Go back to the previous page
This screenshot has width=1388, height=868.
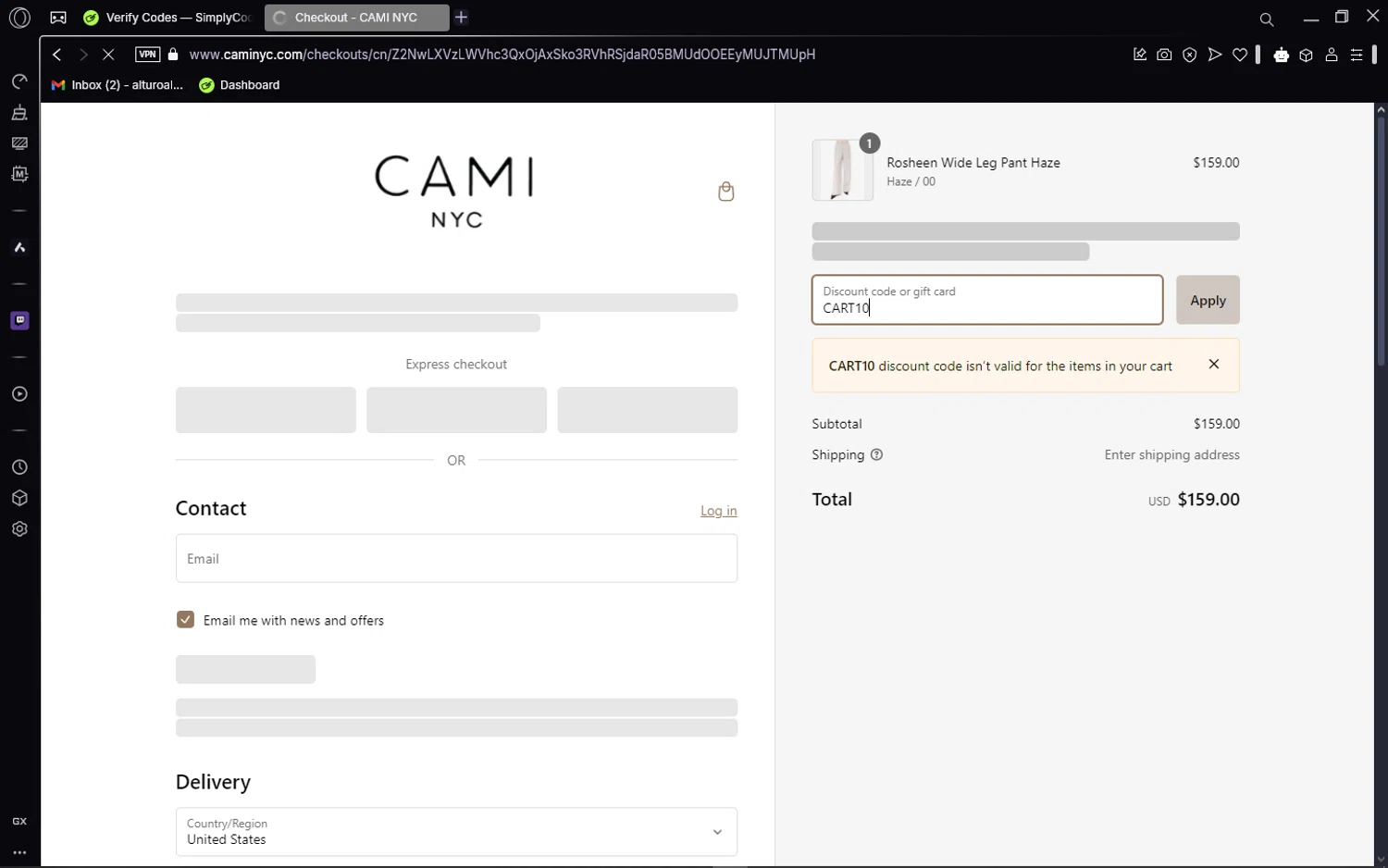57,55
